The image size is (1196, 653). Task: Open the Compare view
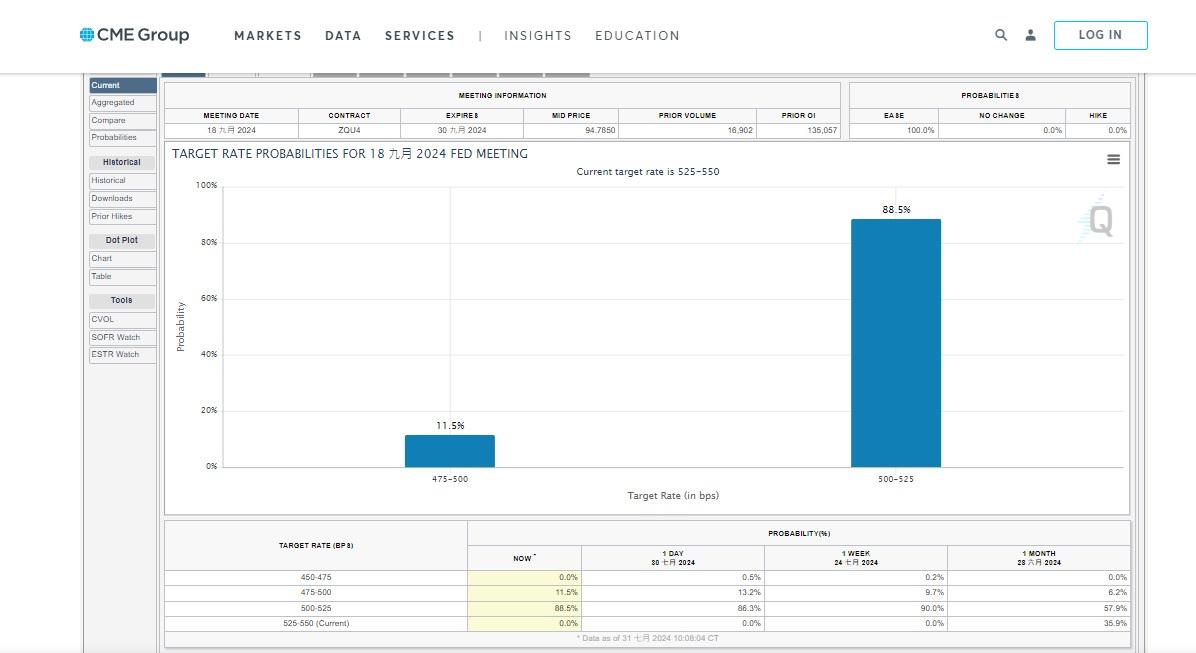[122, 120]
